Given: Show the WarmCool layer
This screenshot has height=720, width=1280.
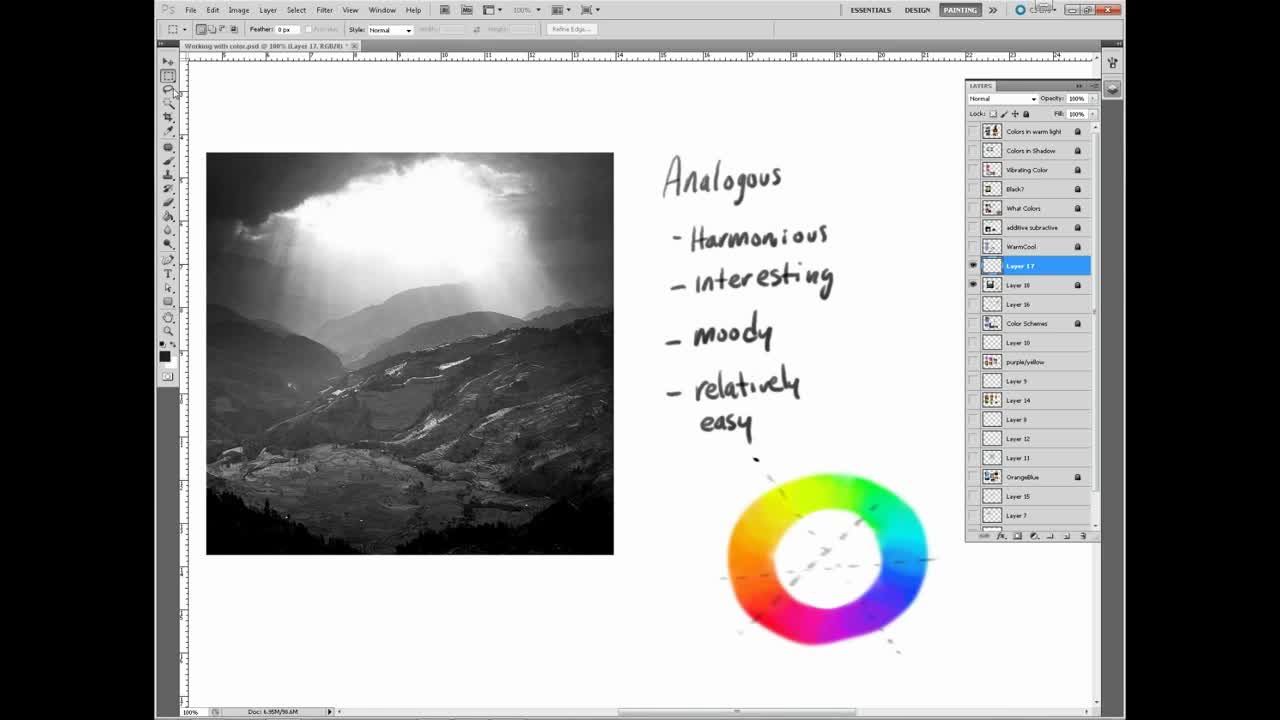Looking at the screenshot, I should click(x=973, y=247).
